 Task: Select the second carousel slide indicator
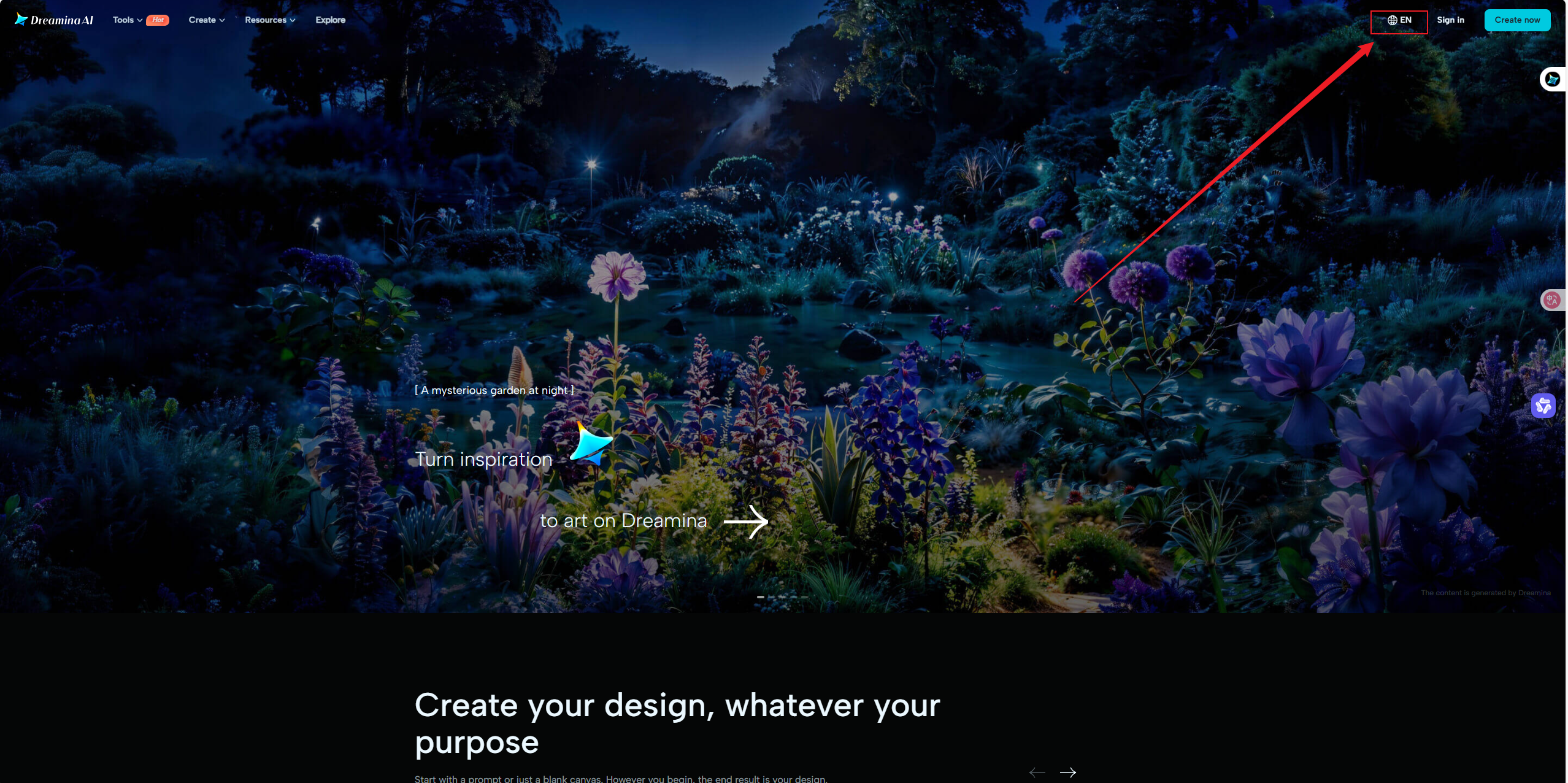click(x=771, y=597)
